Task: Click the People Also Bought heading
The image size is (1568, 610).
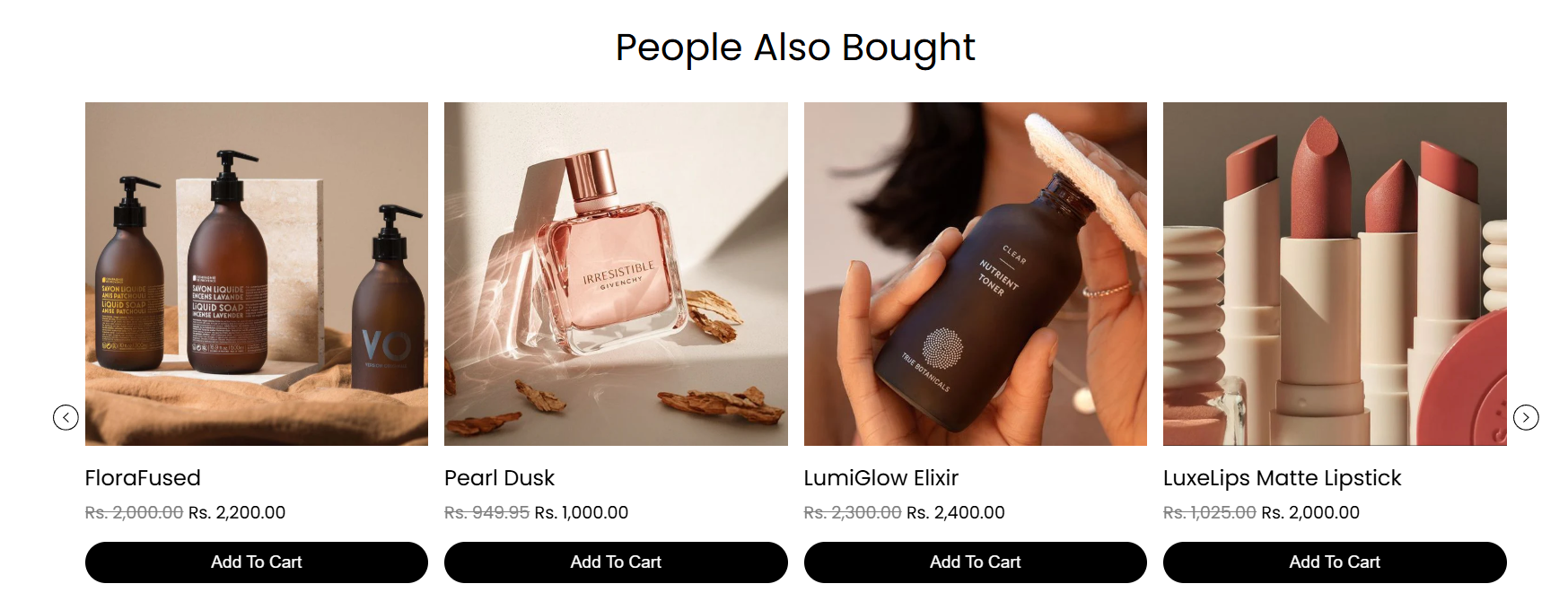Action: tap(795, 48)
